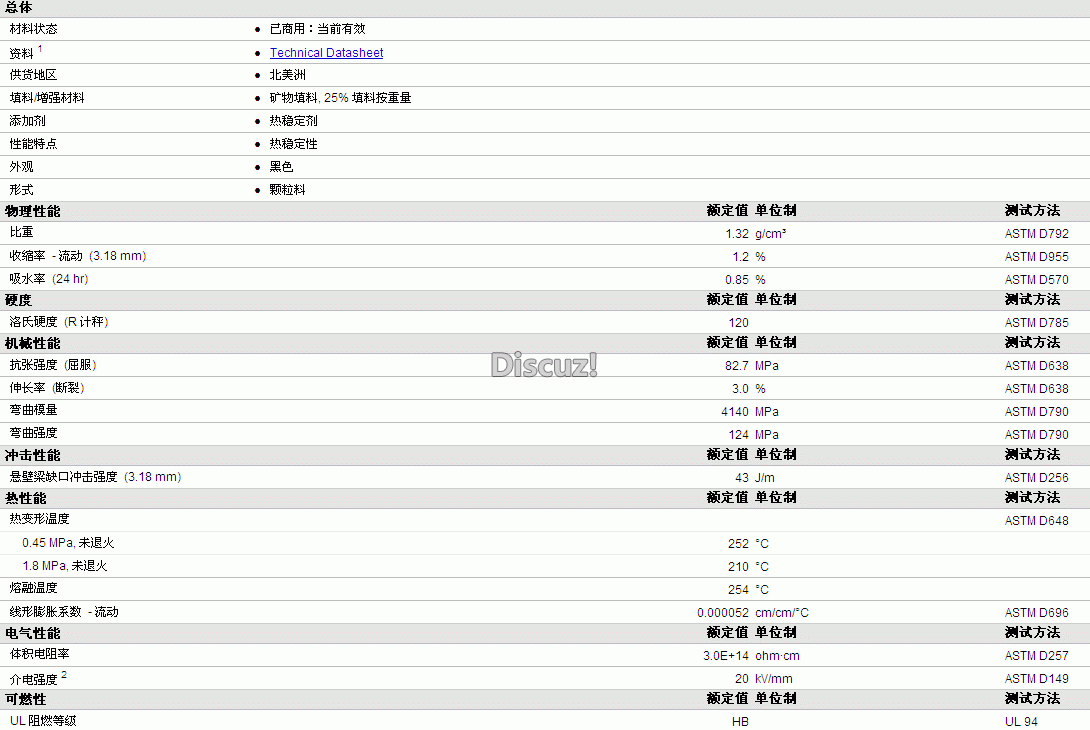
Task: Select the 252 temperature value
Action: (738, 544)
